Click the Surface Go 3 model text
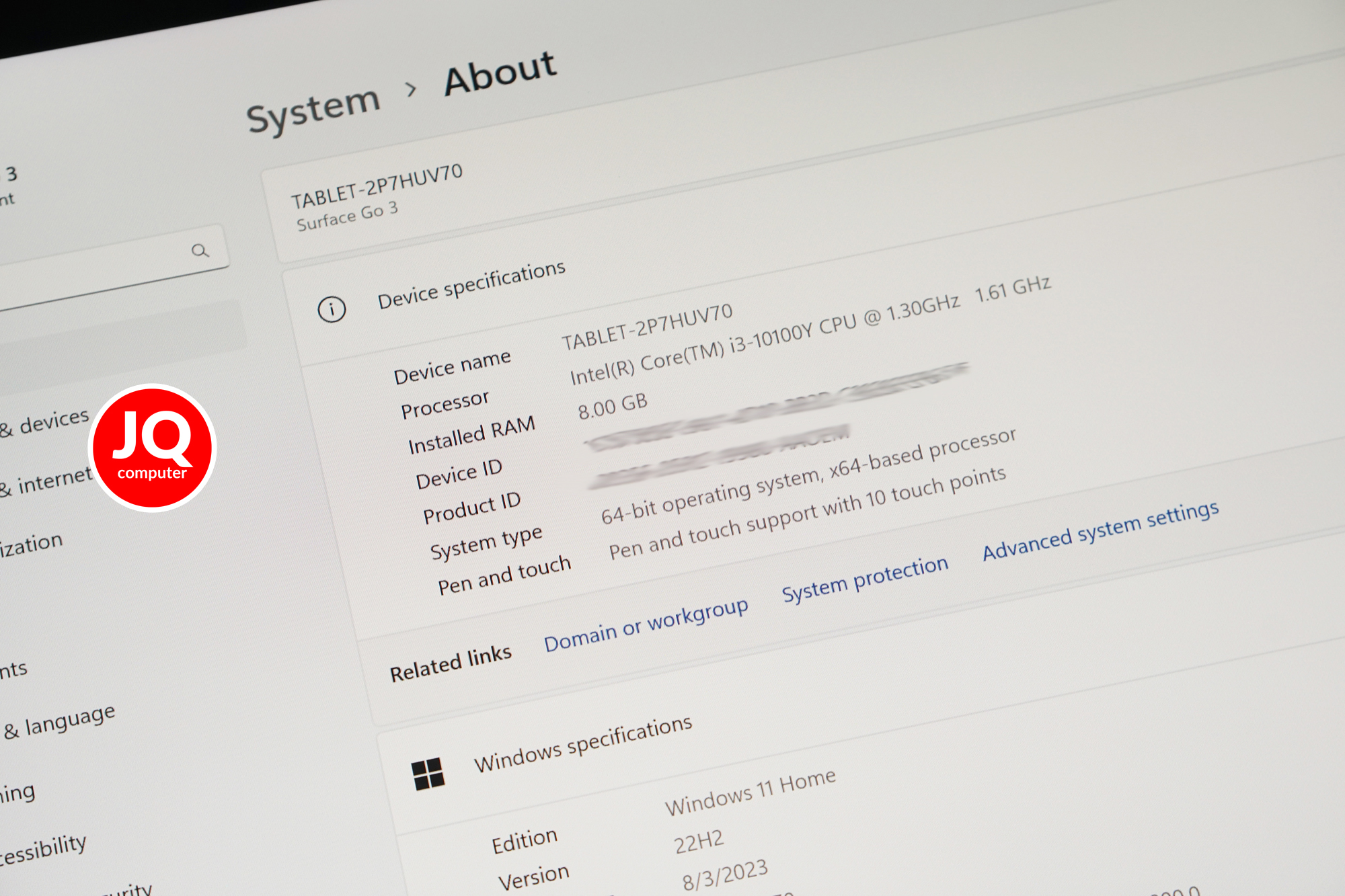 tap(347, 216)
